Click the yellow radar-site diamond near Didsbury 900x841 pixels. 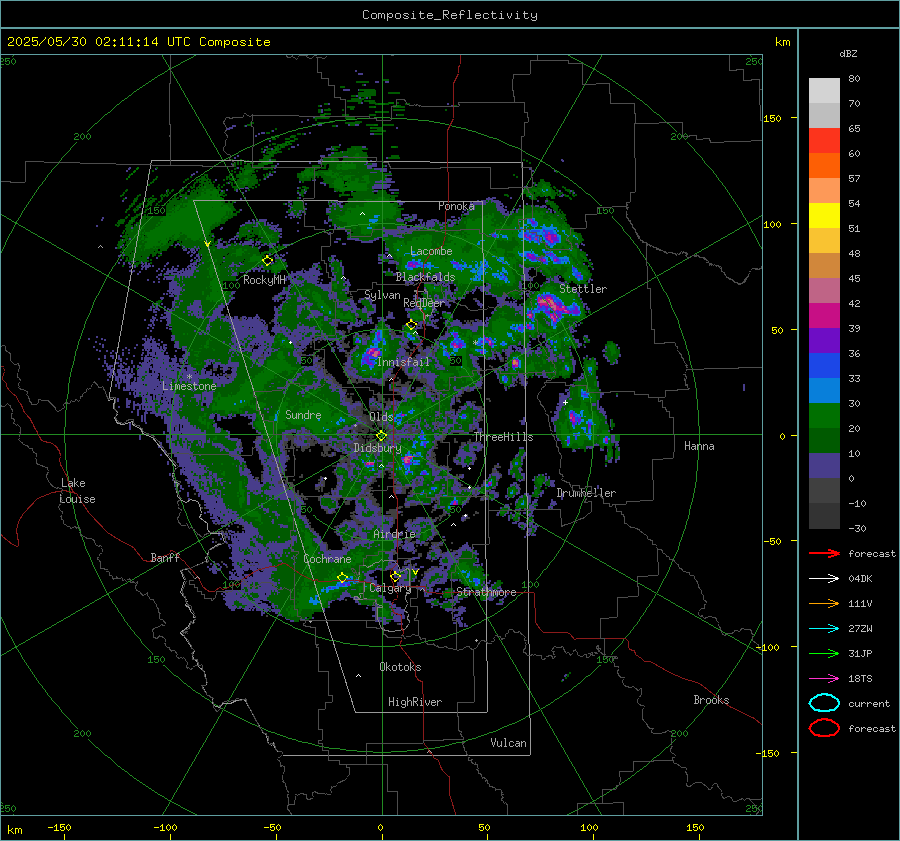(x=381, y=436)
